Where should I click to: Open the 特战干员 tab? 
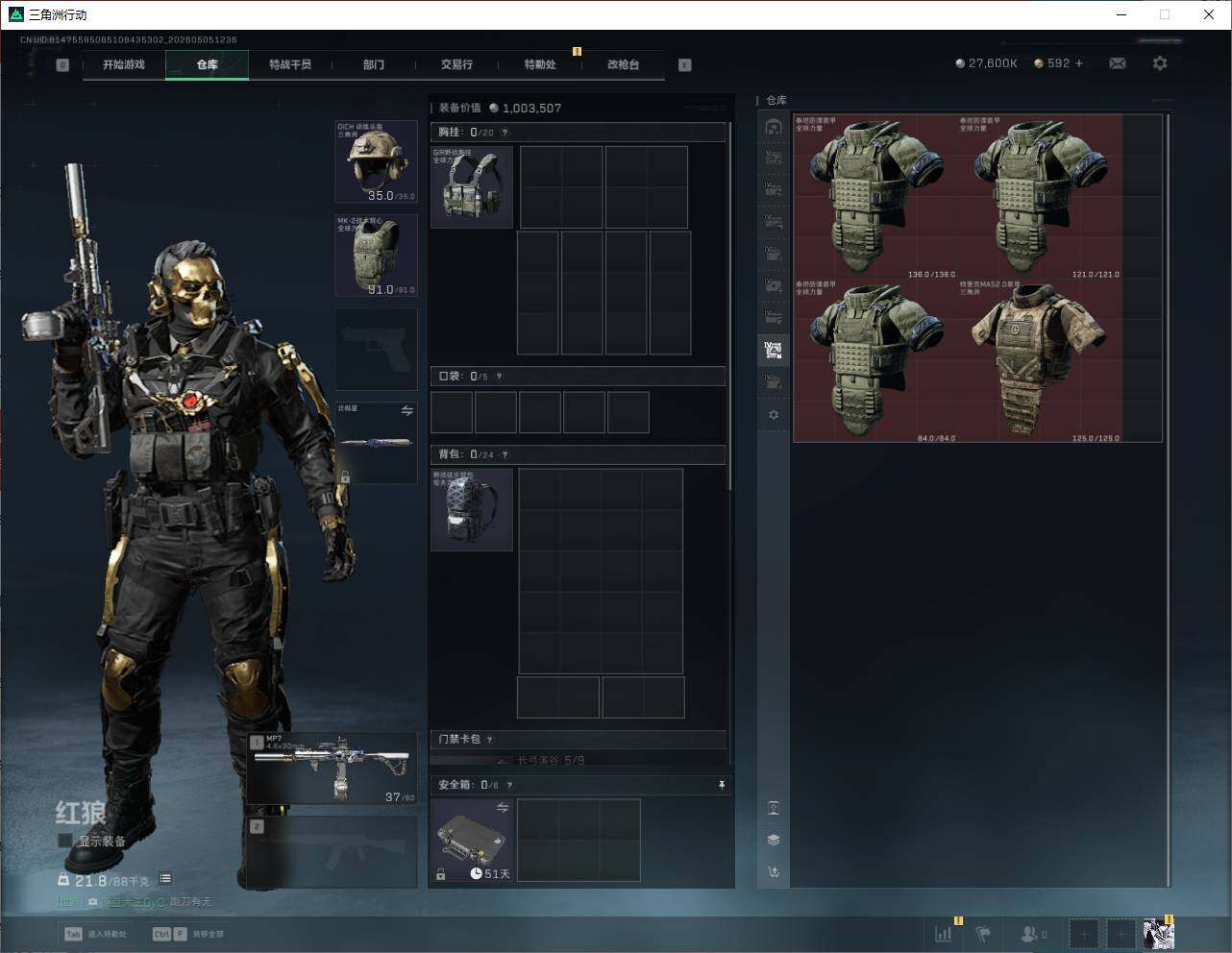pyautogui.click(x=290, y=64)
